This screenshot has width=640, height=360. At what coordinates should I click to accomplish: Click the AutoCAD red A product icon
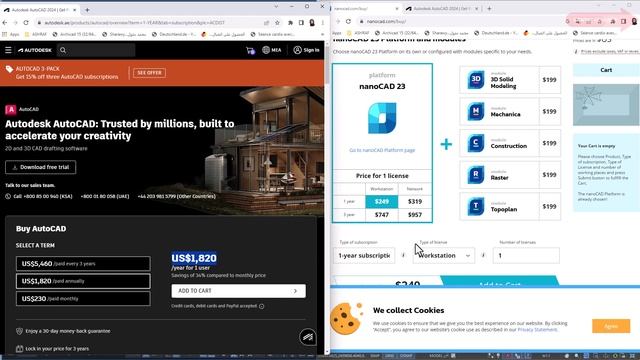coord(11,109)
